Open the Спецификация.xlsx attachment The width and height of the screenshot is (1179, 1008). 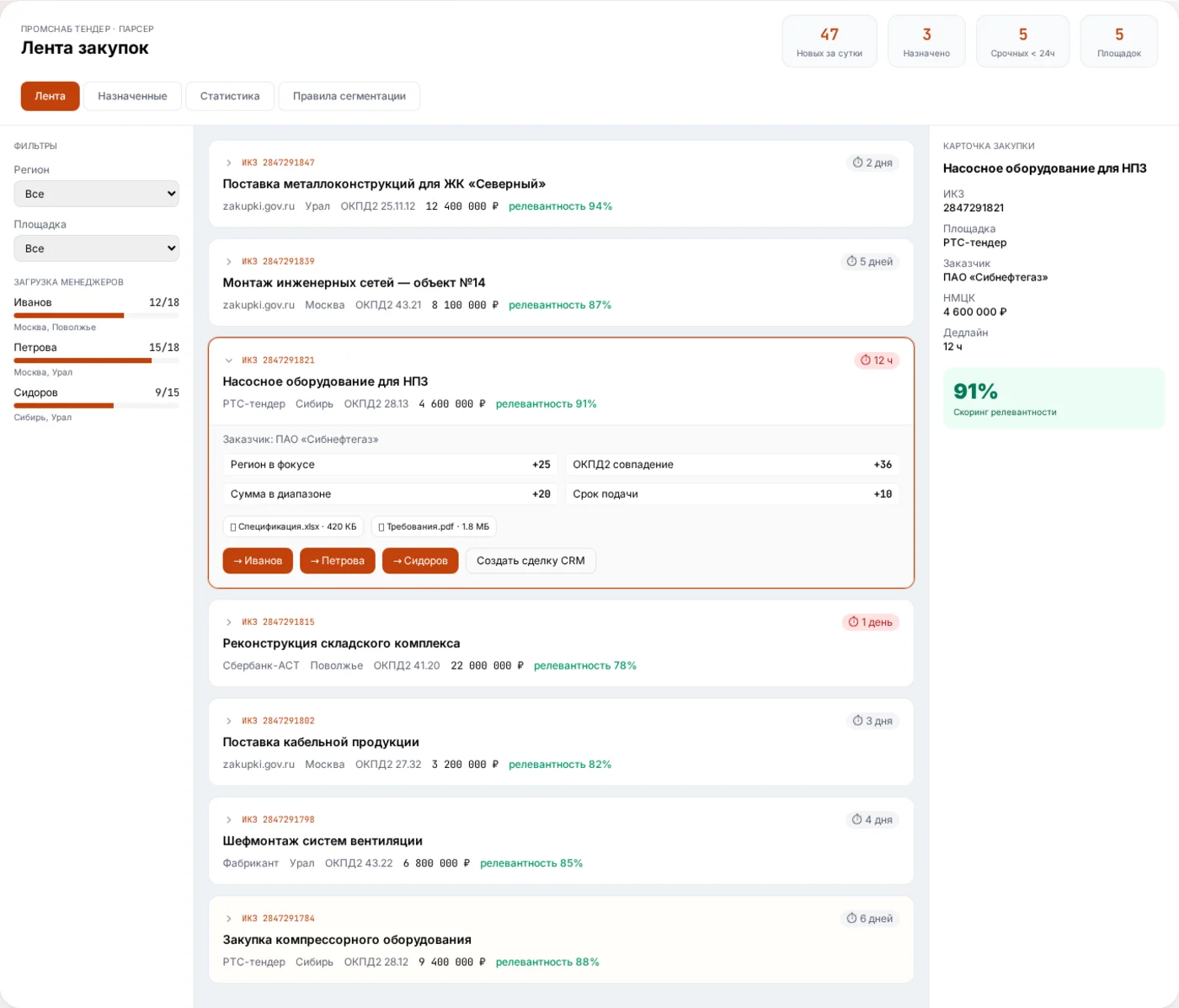(294, 527)
